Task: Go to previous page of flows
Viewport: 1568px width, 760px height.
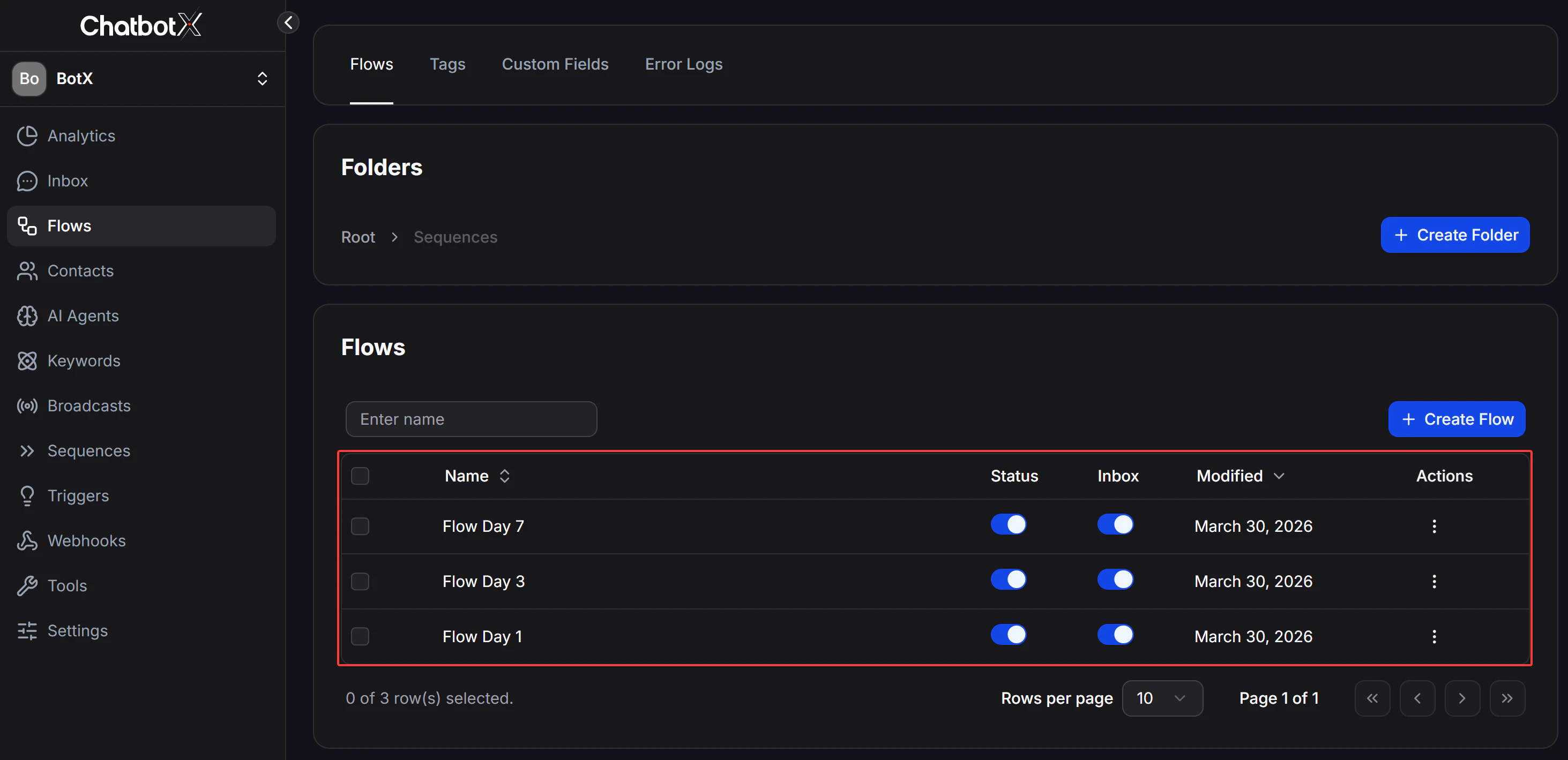Action: coord(1417,698)
